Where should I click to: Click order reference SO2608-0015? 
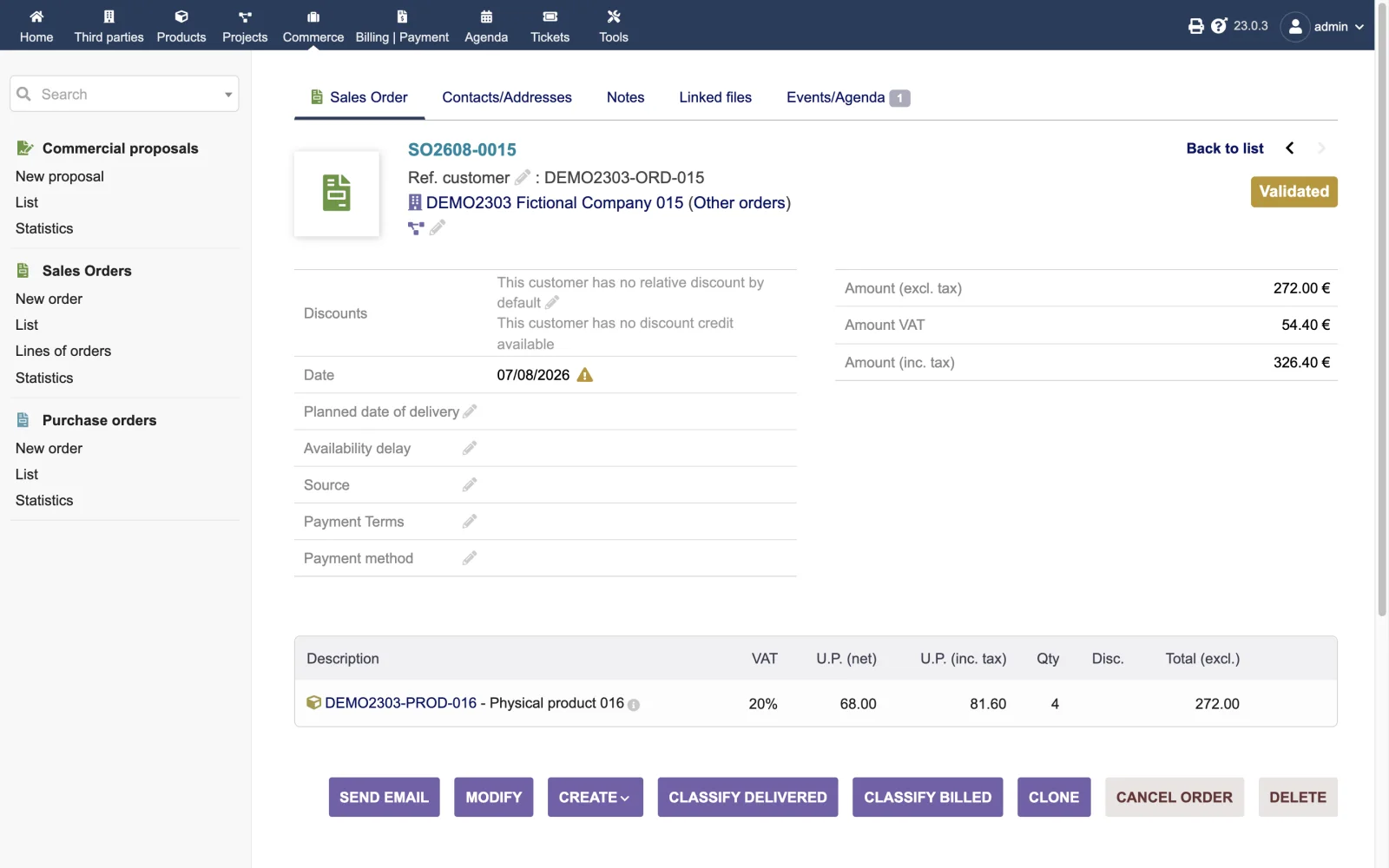tap(462, 149)
